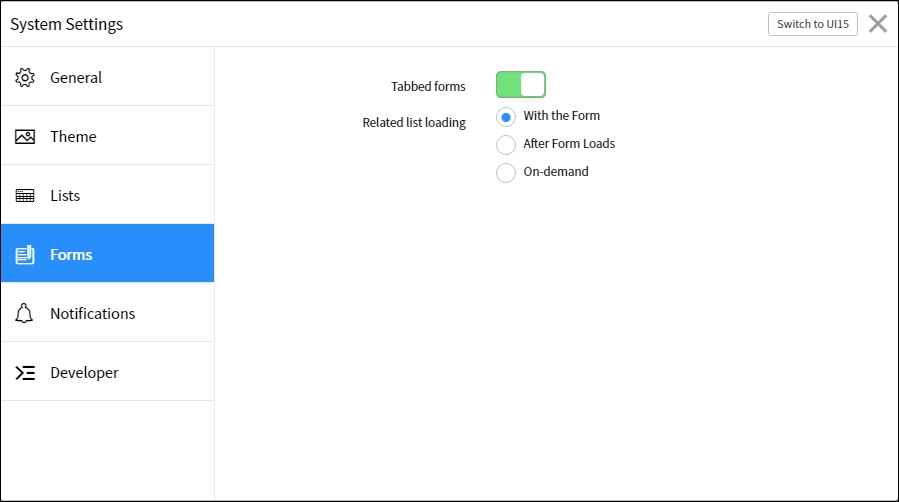Click the Forms document icon
899x502 pixels.
(25, 254)
